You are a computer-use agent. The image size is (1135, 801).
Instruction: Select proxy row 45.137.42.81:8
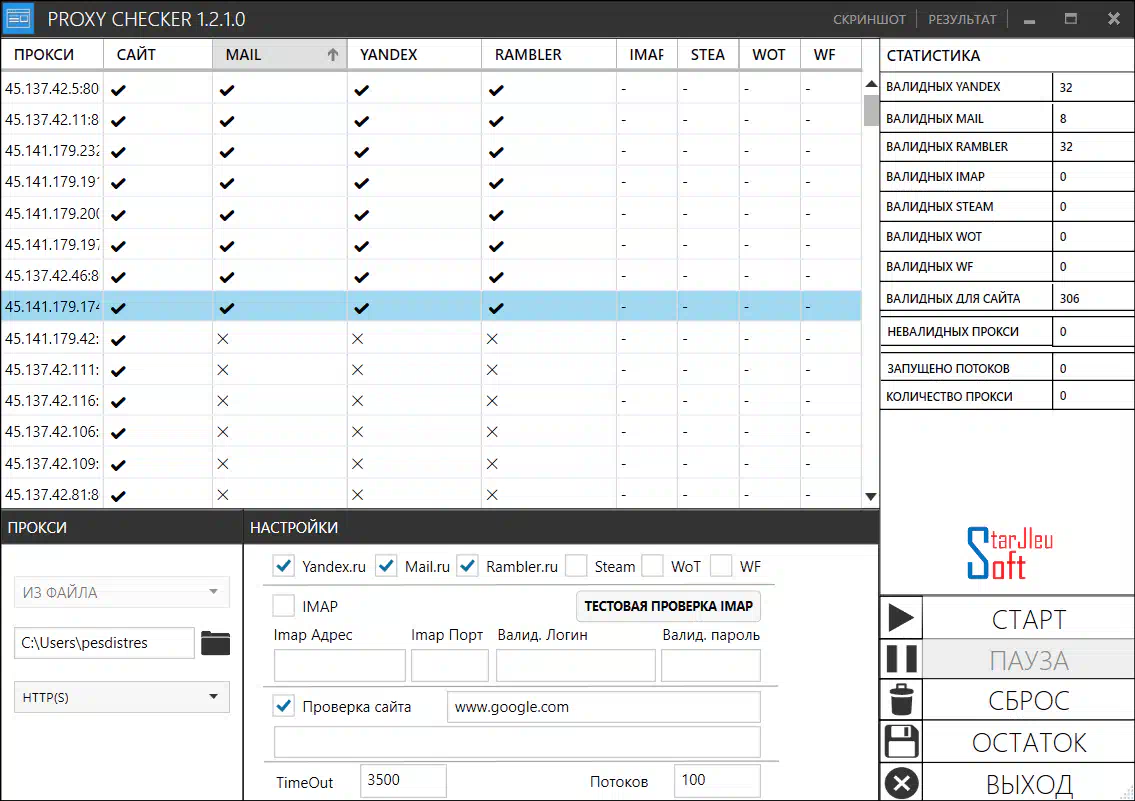[431, 494]
